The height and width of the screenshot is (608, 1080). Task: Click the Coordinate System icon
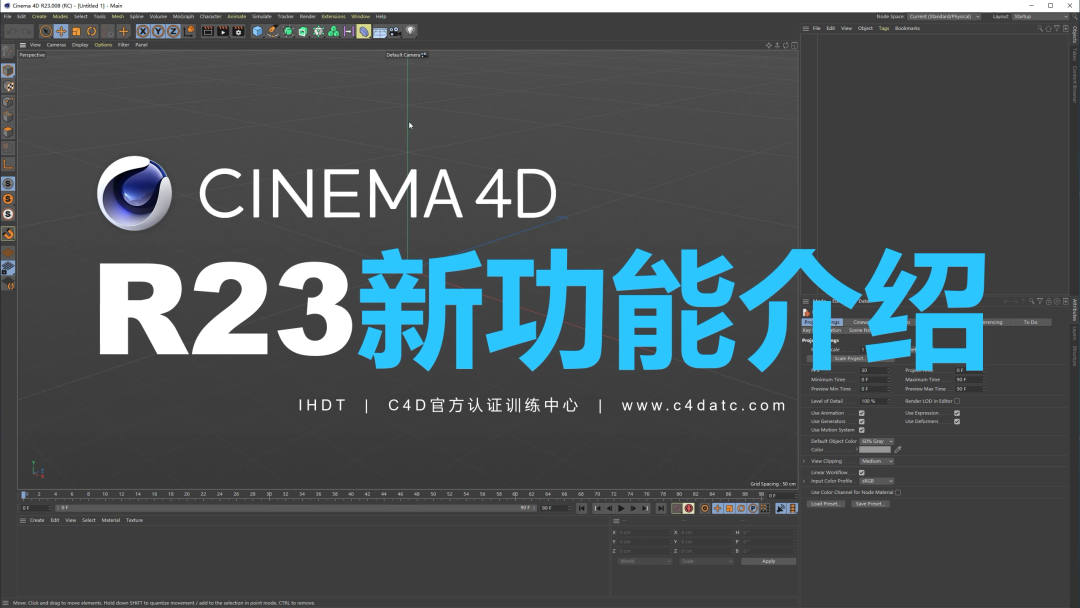tap(189, 31)
